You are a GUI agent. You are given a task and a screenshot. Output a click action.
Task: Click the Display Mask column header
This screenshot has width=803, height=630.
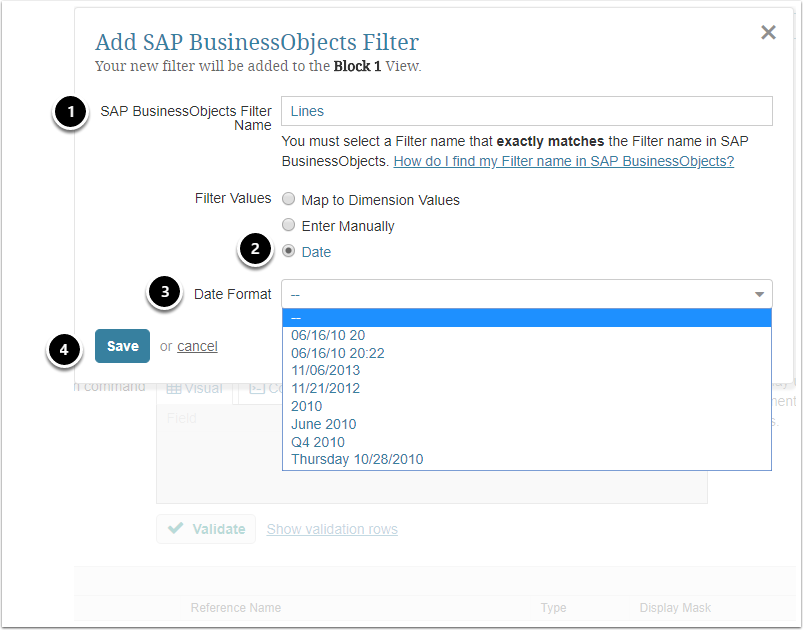pos(675,607)
